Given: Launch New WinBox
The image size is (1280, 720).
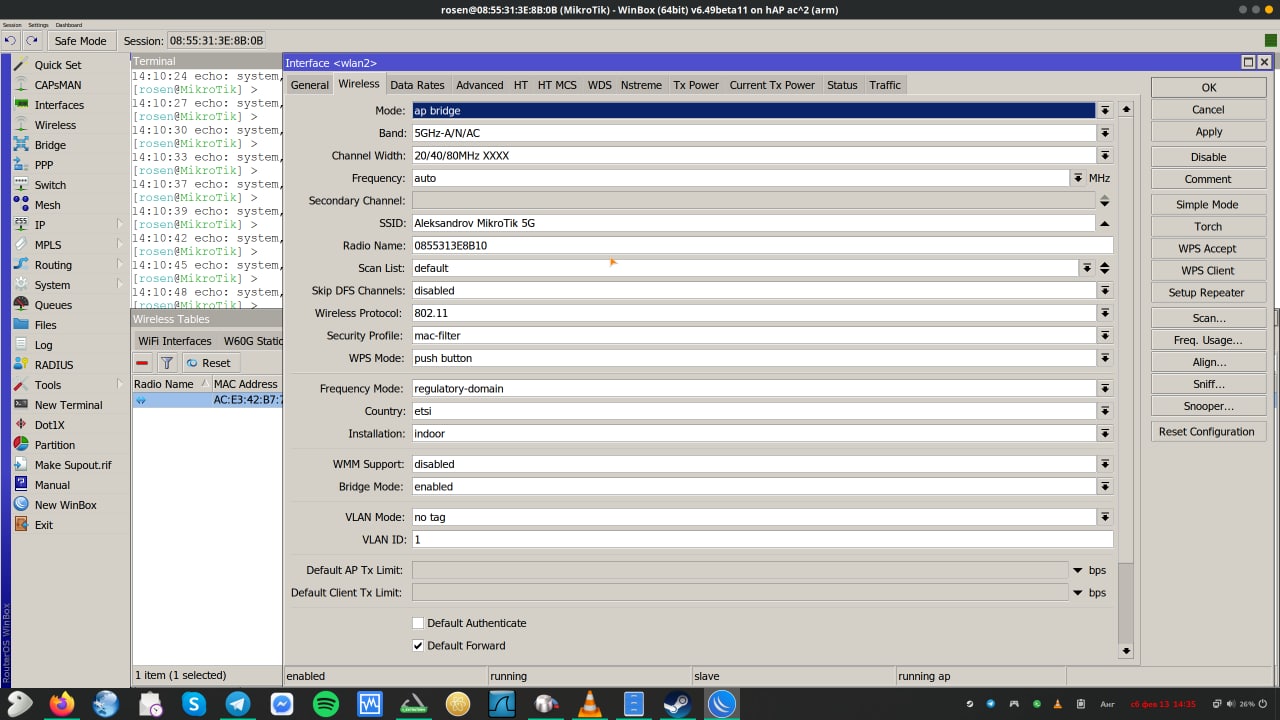Looking at the screenshot, I should [65, 505].
